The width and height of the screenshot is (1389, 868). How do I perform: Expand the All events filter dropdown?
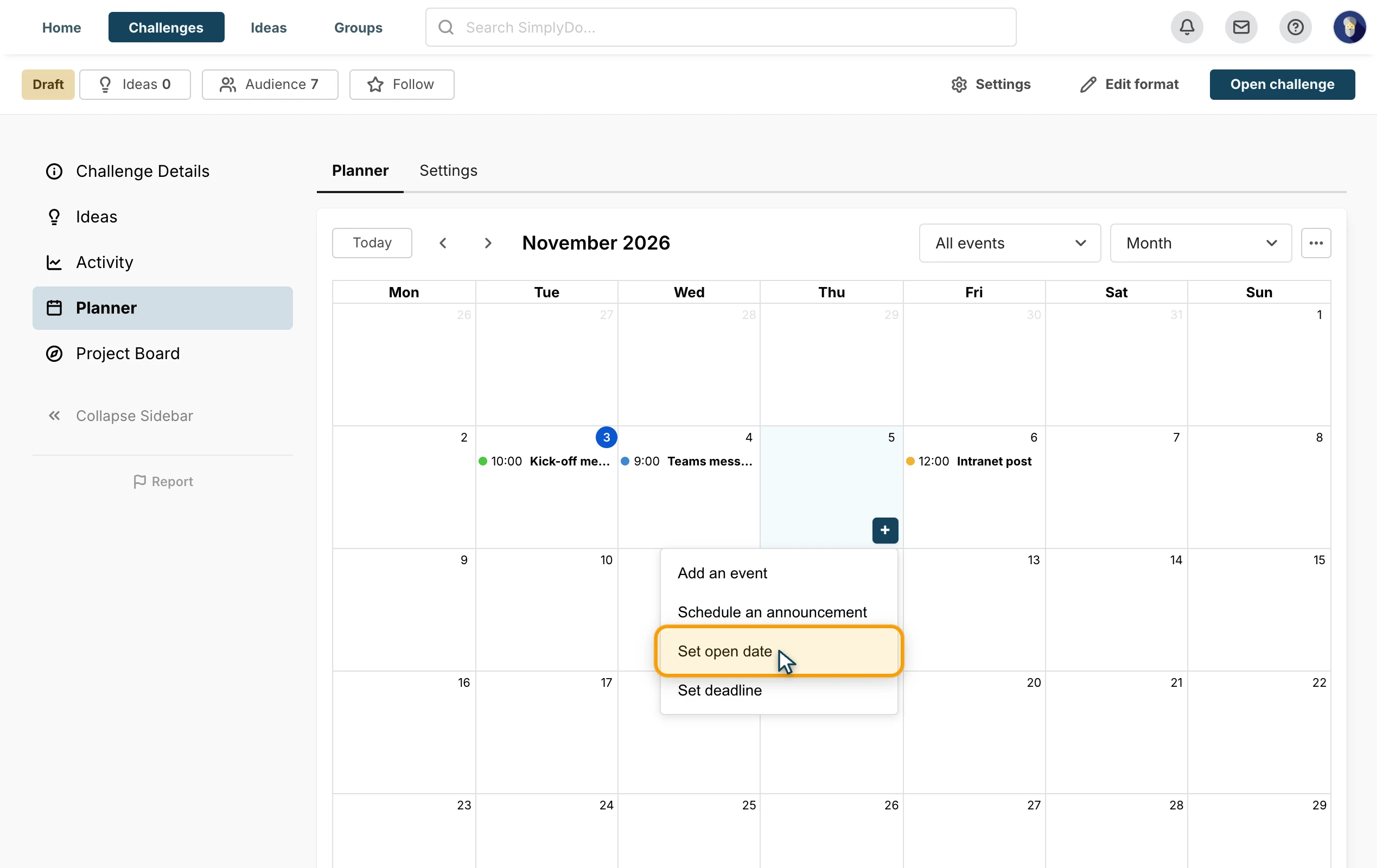[1010, 243]
